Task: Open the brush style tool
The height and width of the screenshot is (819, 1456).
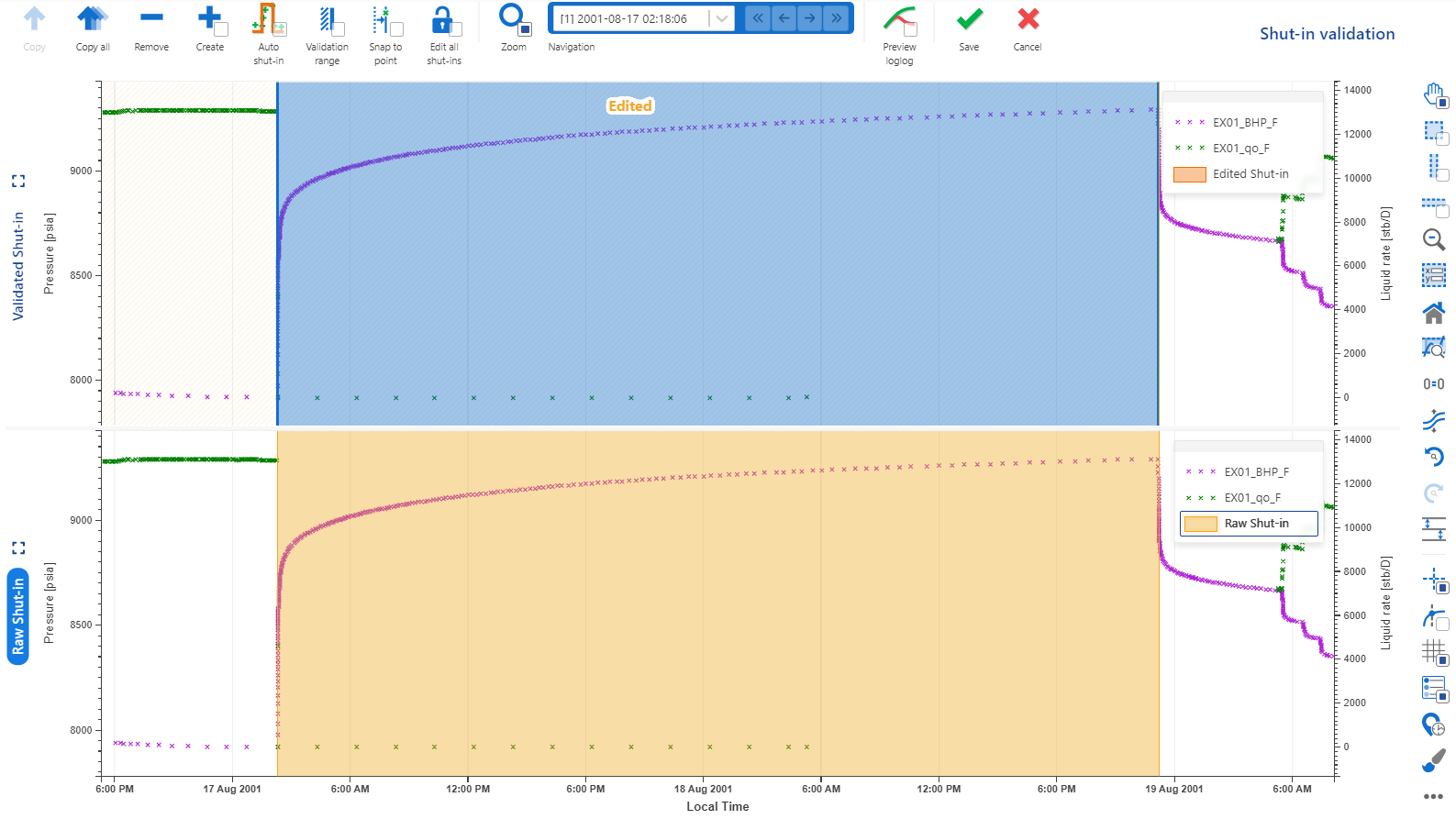Action: (x=1434, y=760)
